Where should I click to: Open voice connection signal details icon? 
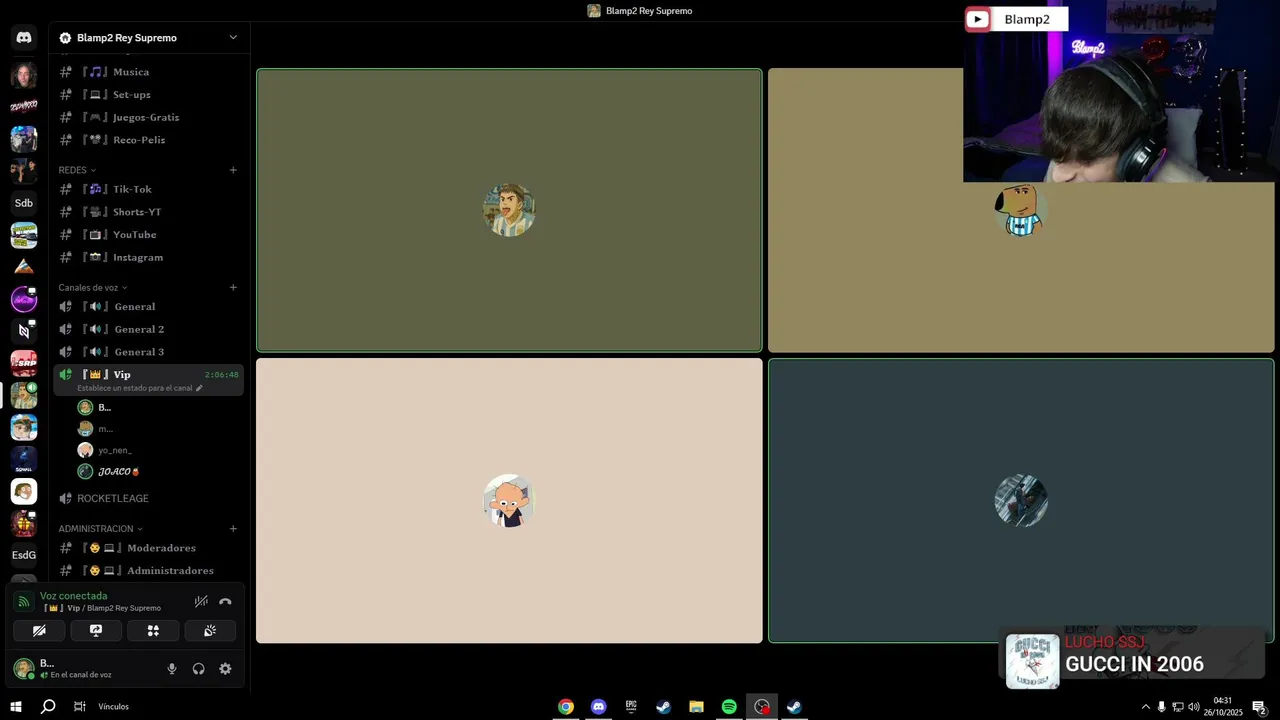[x=24, y=602]
